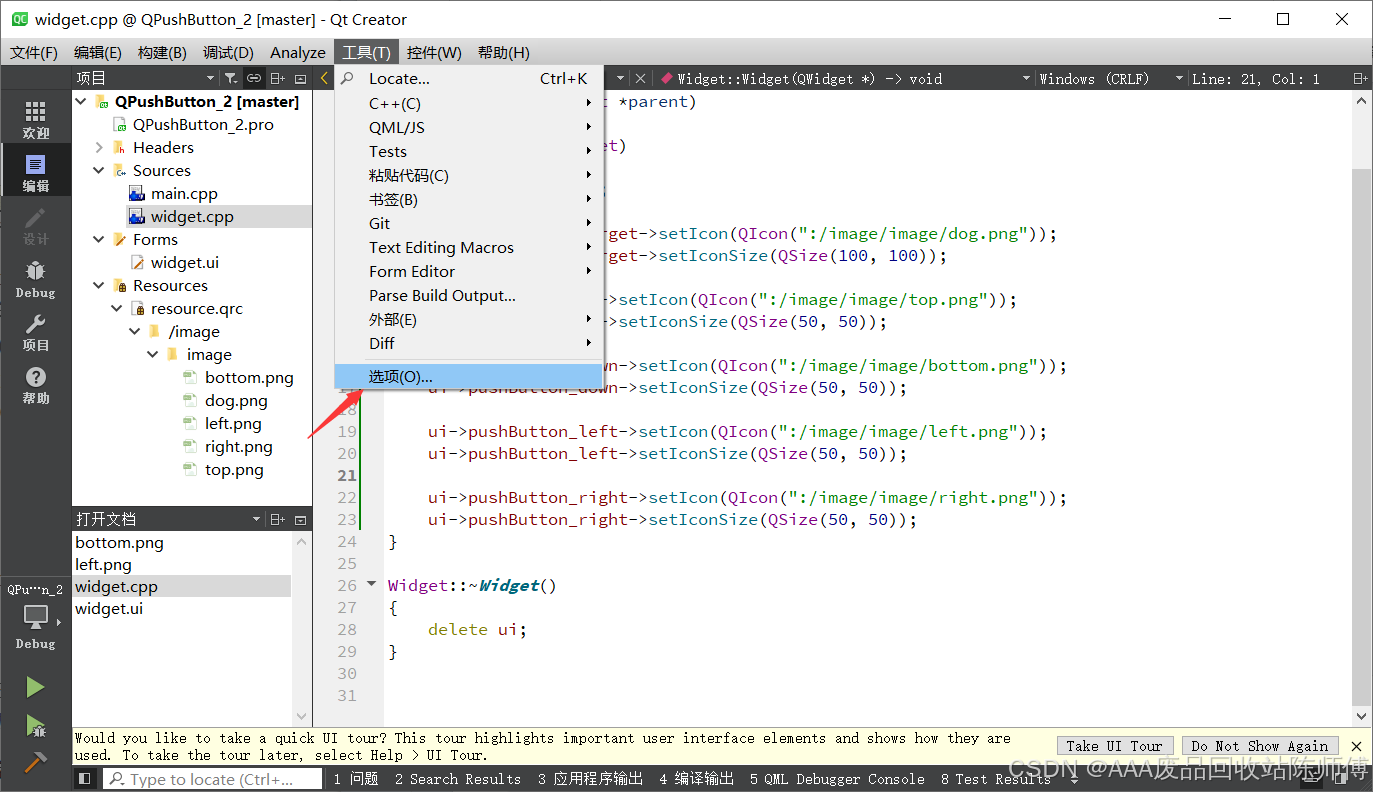Screen dimensions: 1373x792
Task: Open kit selector monitor icon above Debug
Action: 35,616
